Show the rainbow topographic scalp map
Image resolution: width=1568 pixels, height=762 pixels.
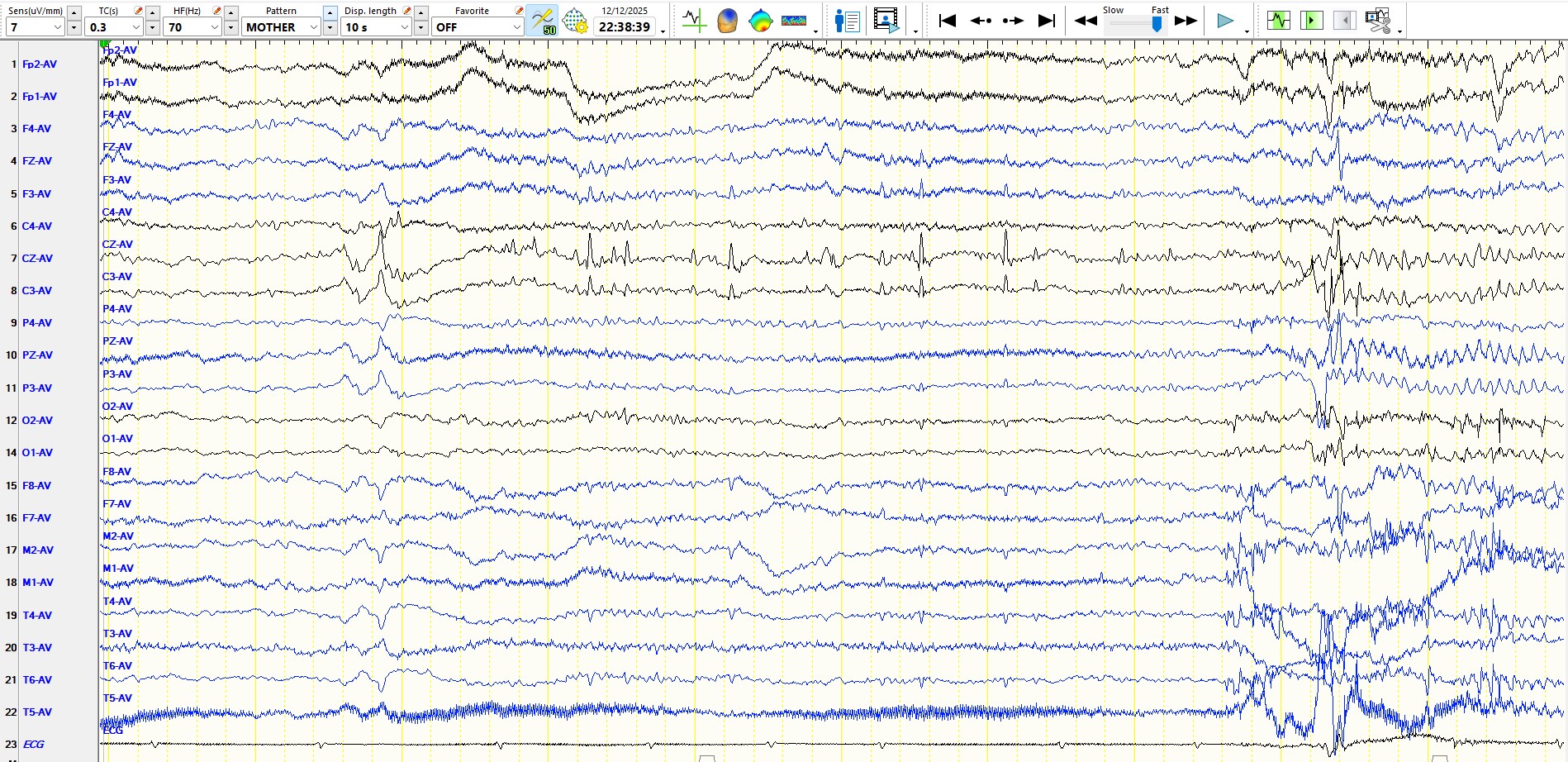coord(760,21)
